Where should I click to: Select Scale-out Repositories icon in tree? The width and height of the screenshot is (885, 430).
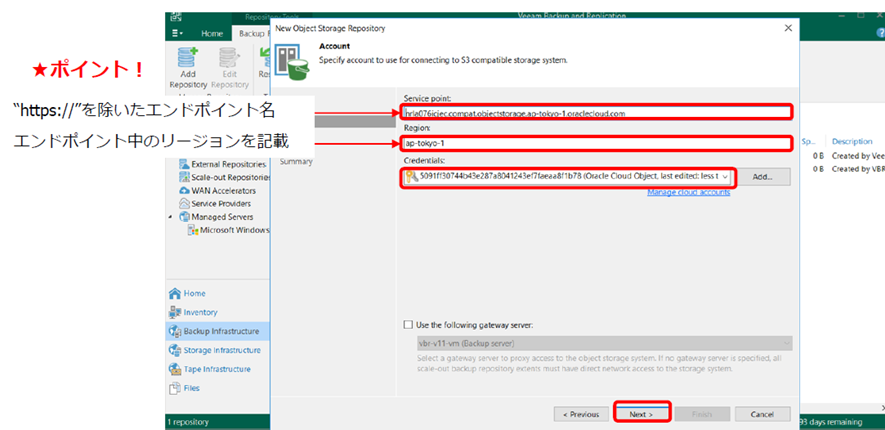(184, 177)
